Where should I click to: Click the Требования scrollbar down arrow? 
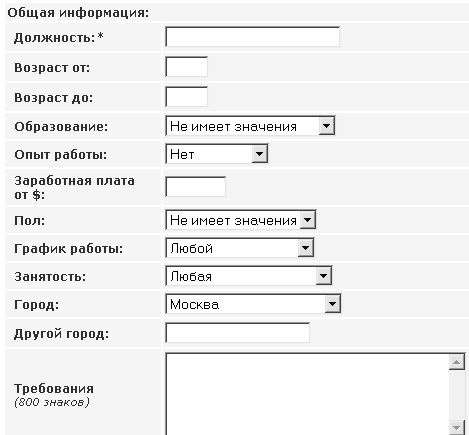coord(457,428)
